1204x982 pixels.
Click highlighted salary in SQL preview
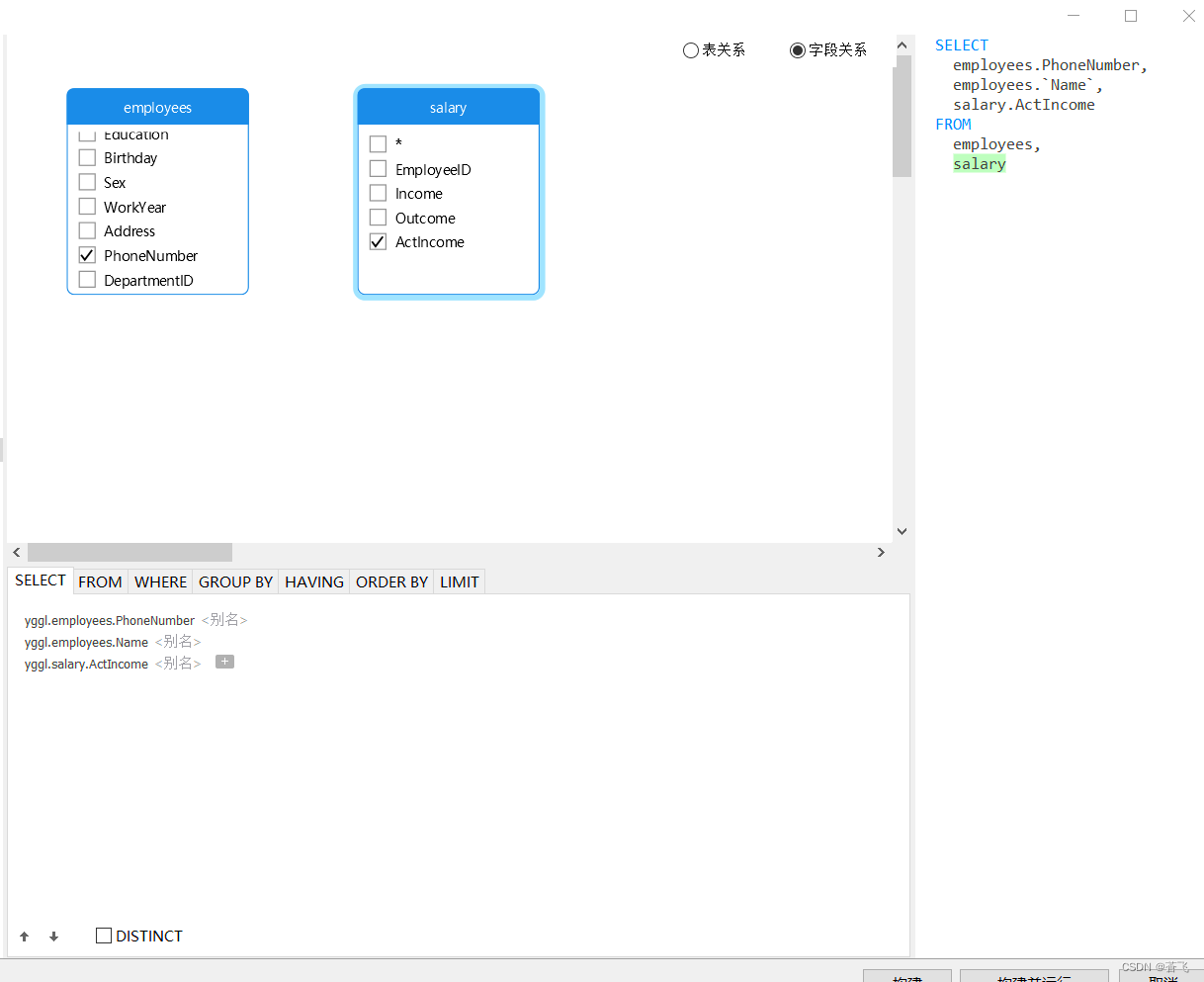pyautogui.click(x=980, y=164)
